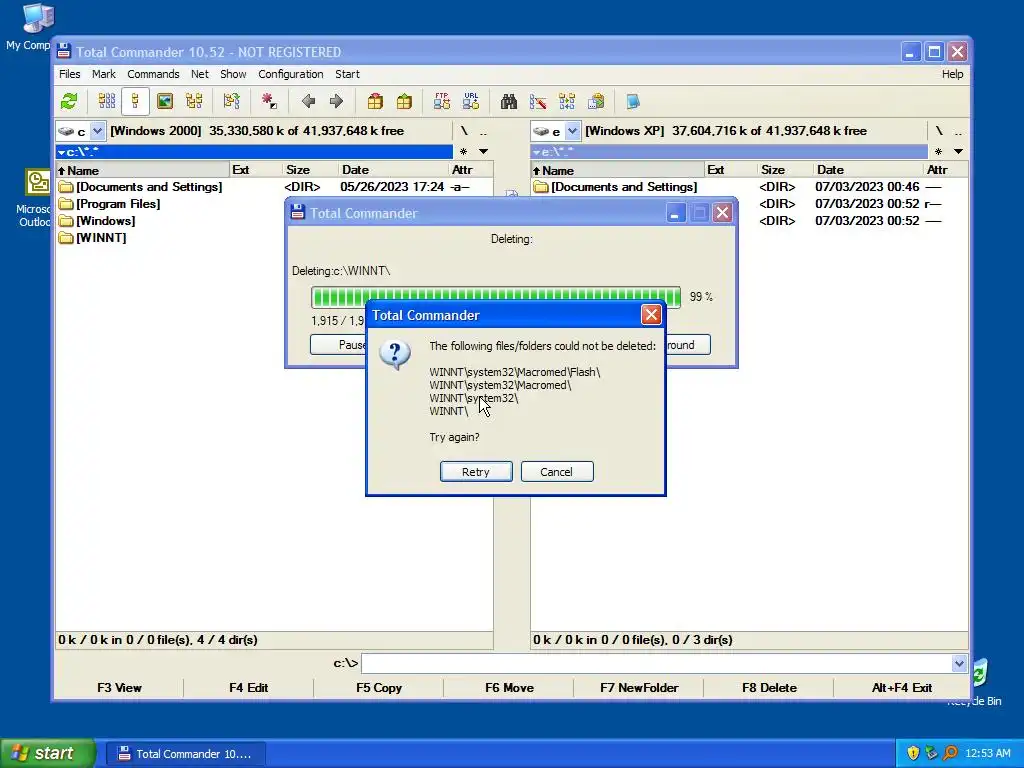
Task: Click the green deleting progress bar
Action: tap(496, 297)
